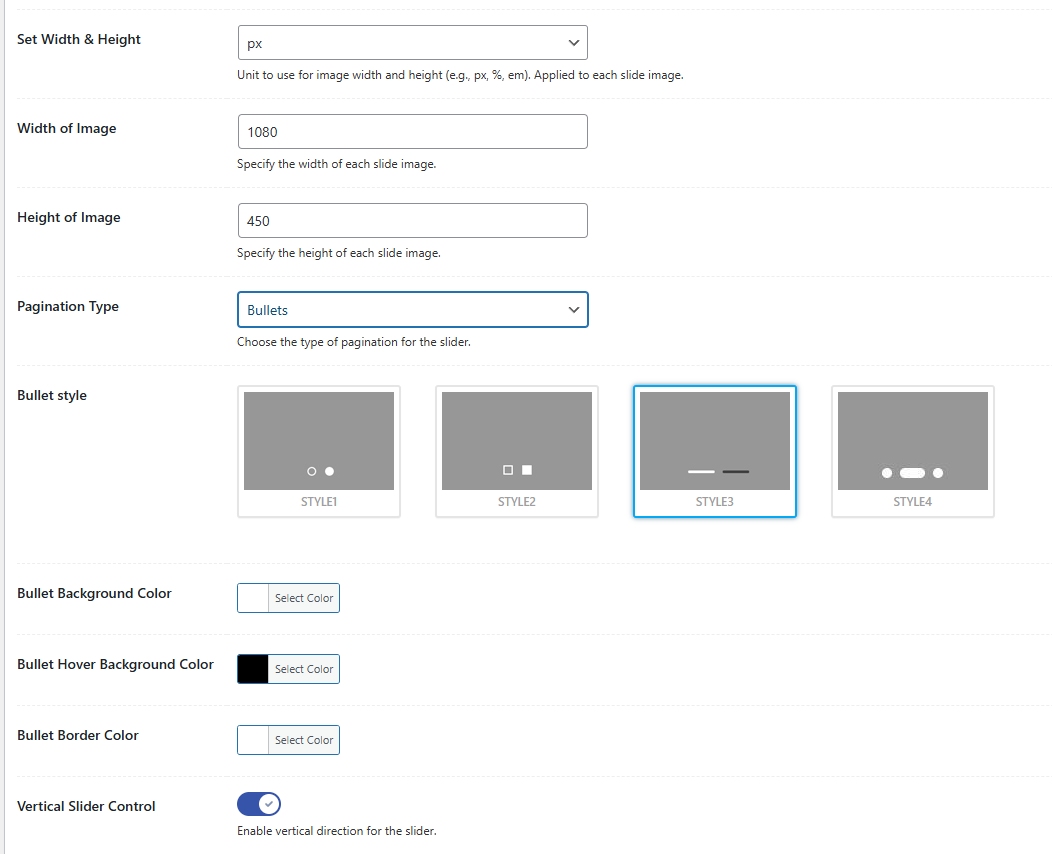The image size is (1052, 854).
Task: Pick the STYLE4 pill bullet style
Action: coord(912,451)
